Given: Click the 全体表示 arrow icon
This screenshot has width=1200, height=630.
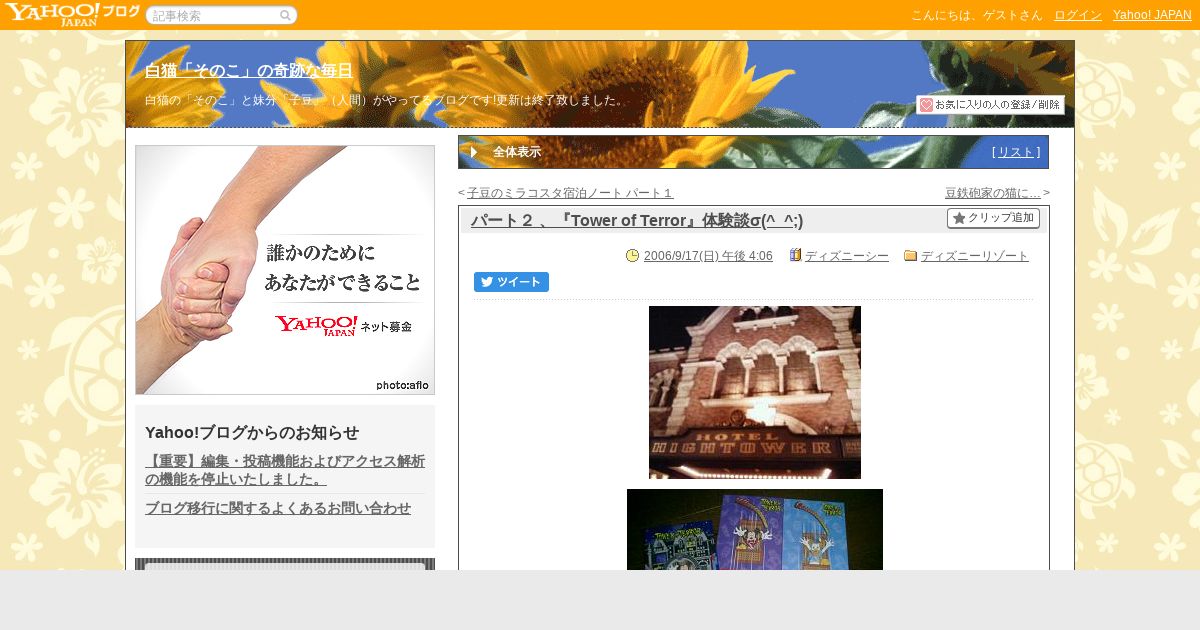Looking at the screenshot, I should click(x=474, y=152).
